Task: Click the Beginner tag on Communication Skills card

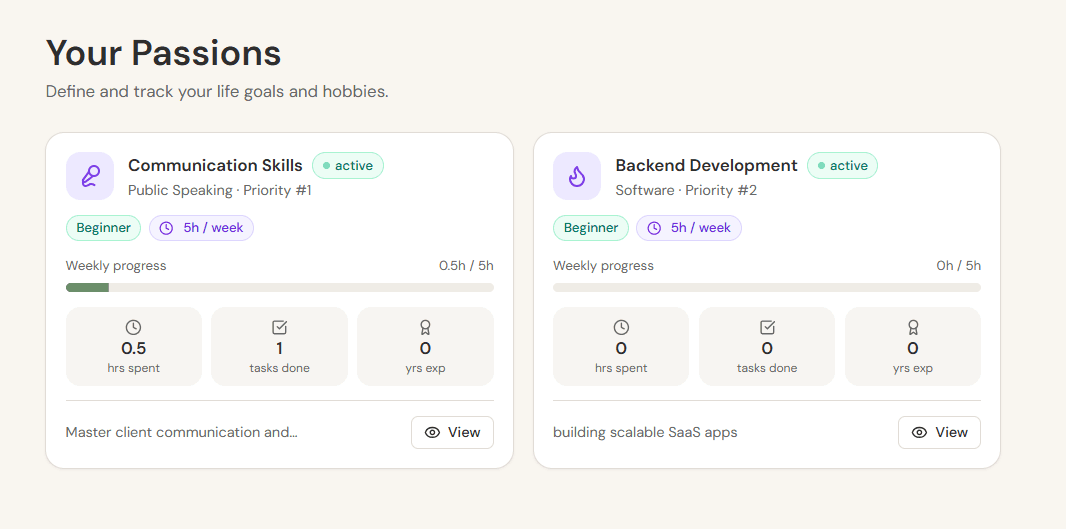Action: coord(103,228)
